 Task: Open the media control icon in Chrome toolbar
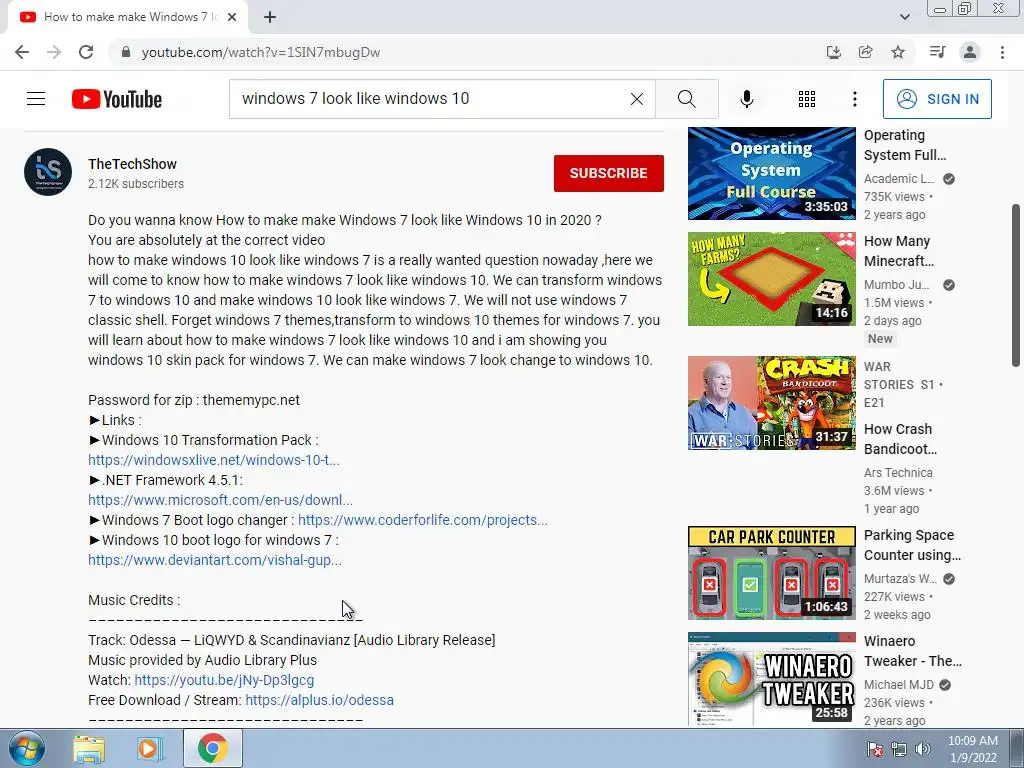(937, 52)
